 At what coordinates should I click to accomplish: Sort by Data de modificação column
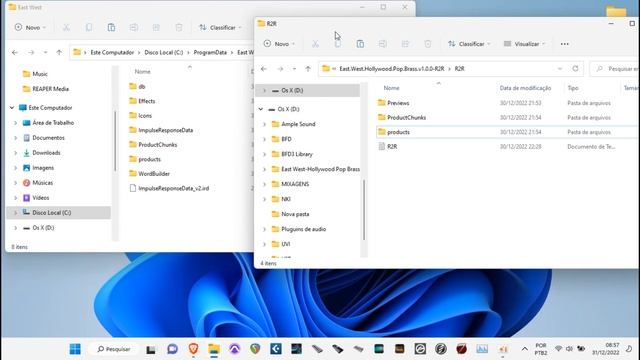[525, 88]
